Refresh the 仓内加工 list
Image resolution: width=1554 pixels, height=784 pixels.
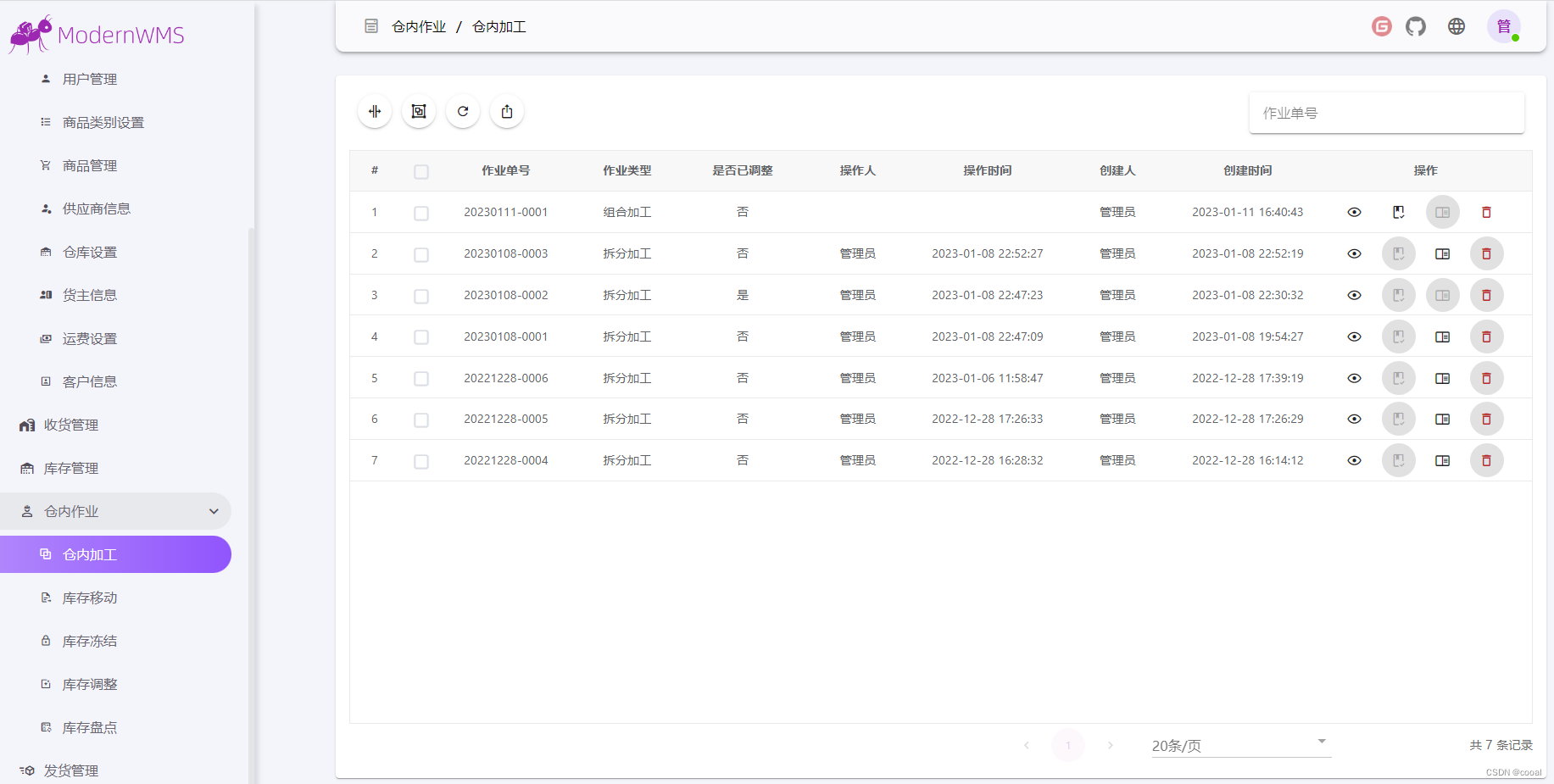click(462, 111)
